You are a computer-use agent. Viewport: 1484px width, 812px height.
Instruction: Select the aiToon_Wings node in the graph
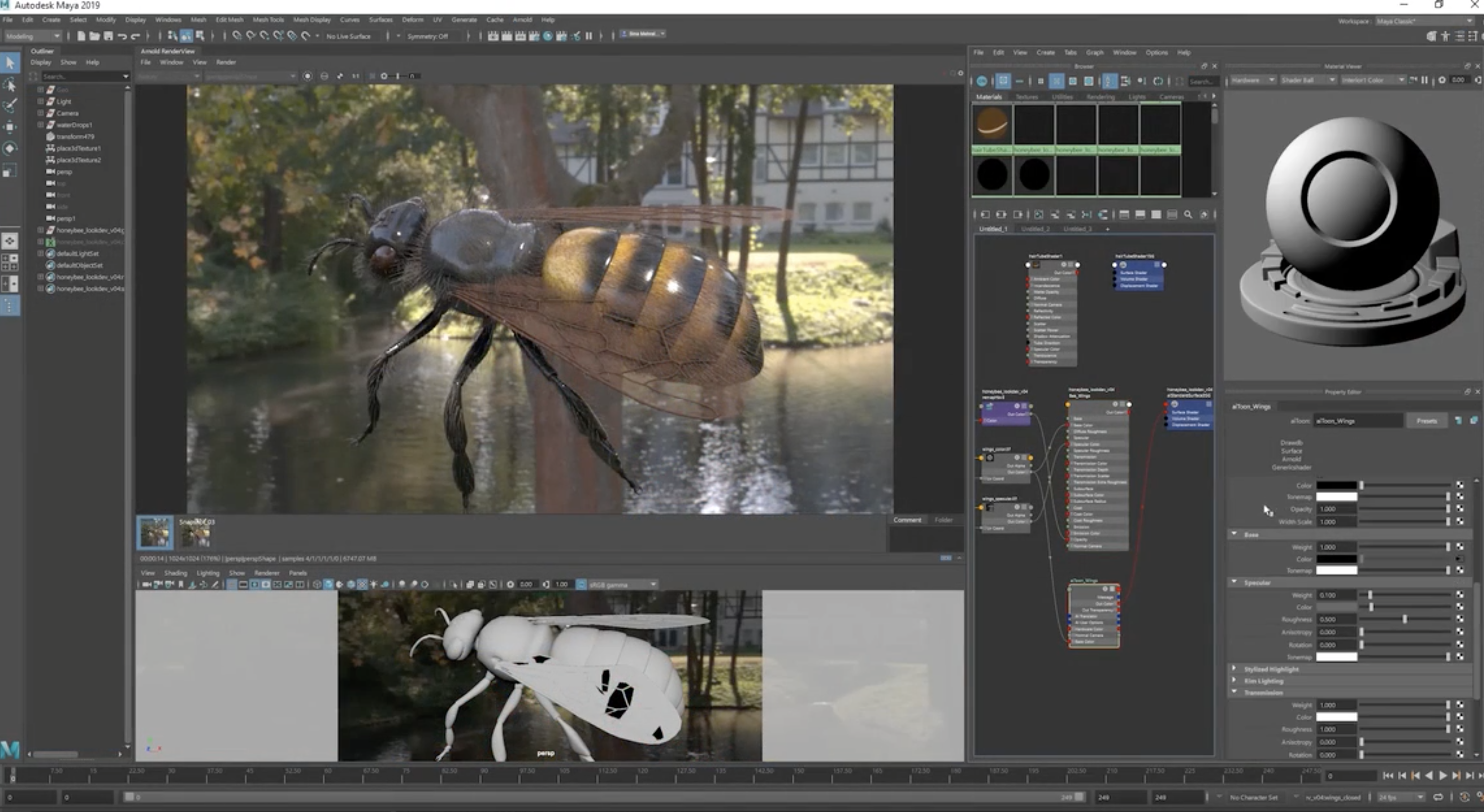coord(1093,615)
